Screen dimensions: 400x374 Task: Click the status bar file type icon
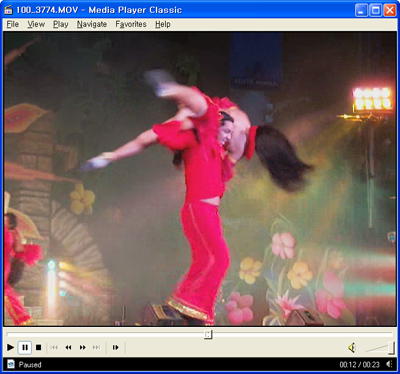tap(11, 364)
